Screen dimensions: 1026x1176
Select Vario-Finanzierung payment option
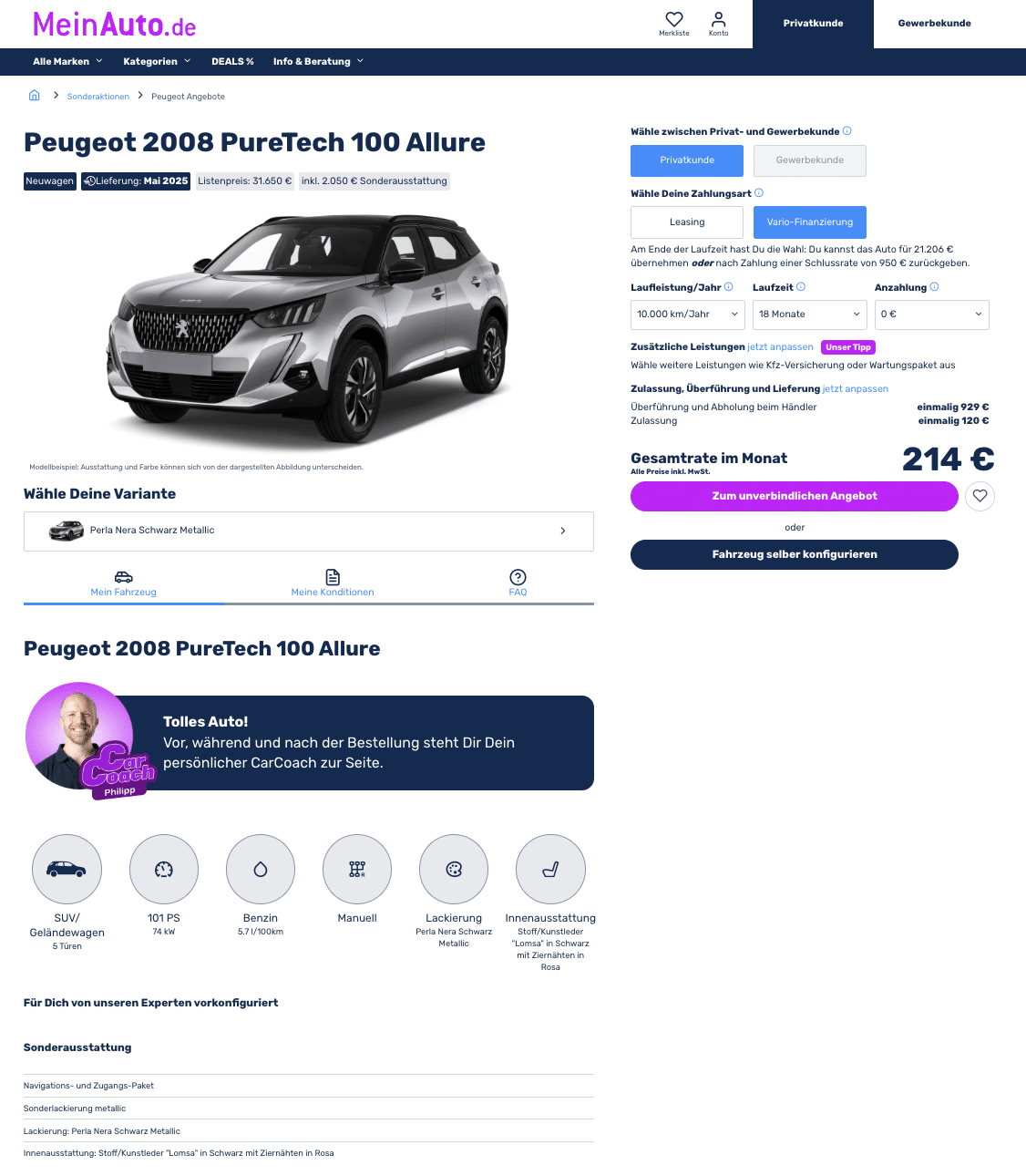(810, 222)
